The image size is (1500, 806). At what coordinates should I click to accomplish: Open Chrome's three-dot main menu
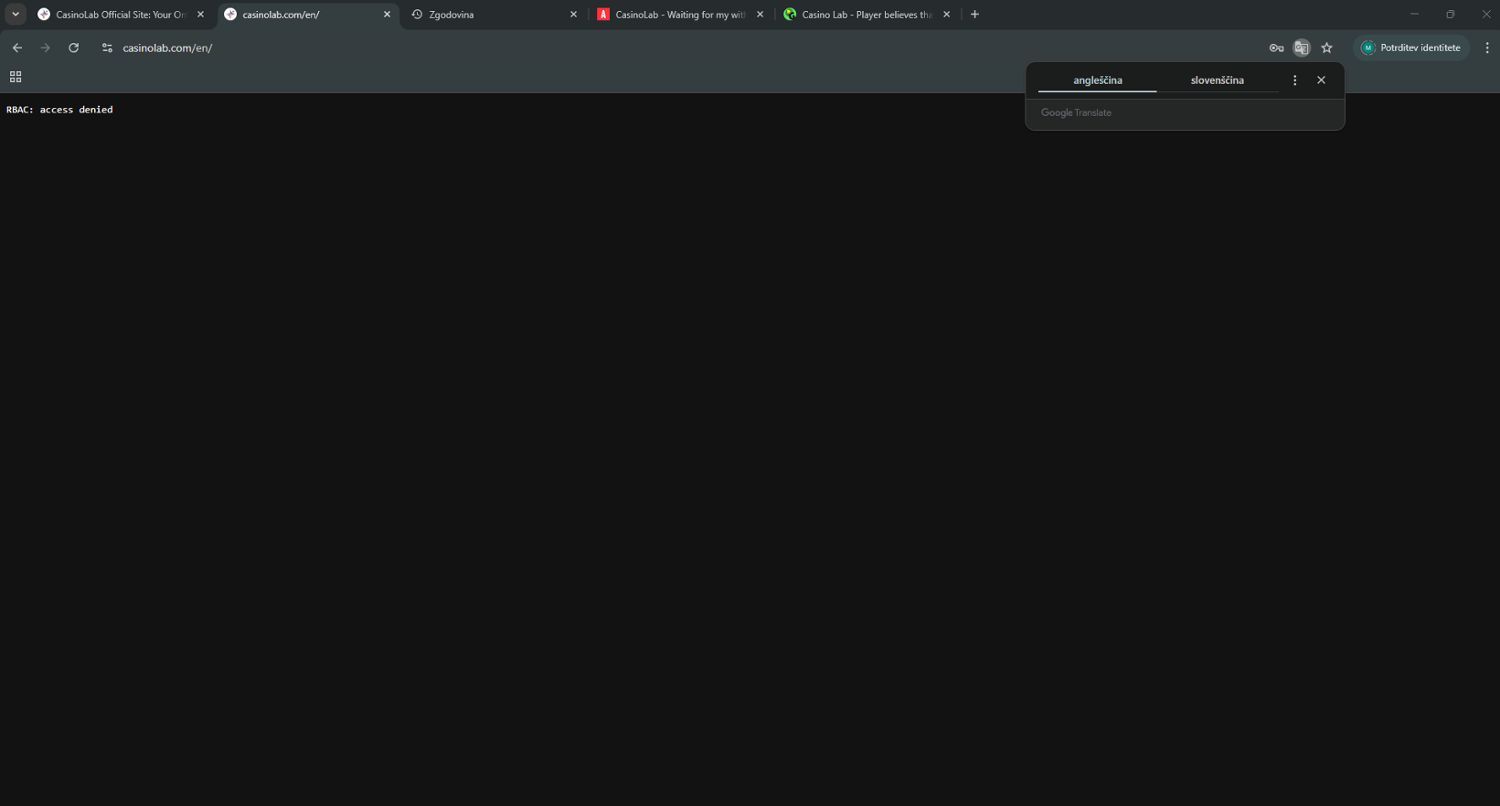click(1487, 48)
